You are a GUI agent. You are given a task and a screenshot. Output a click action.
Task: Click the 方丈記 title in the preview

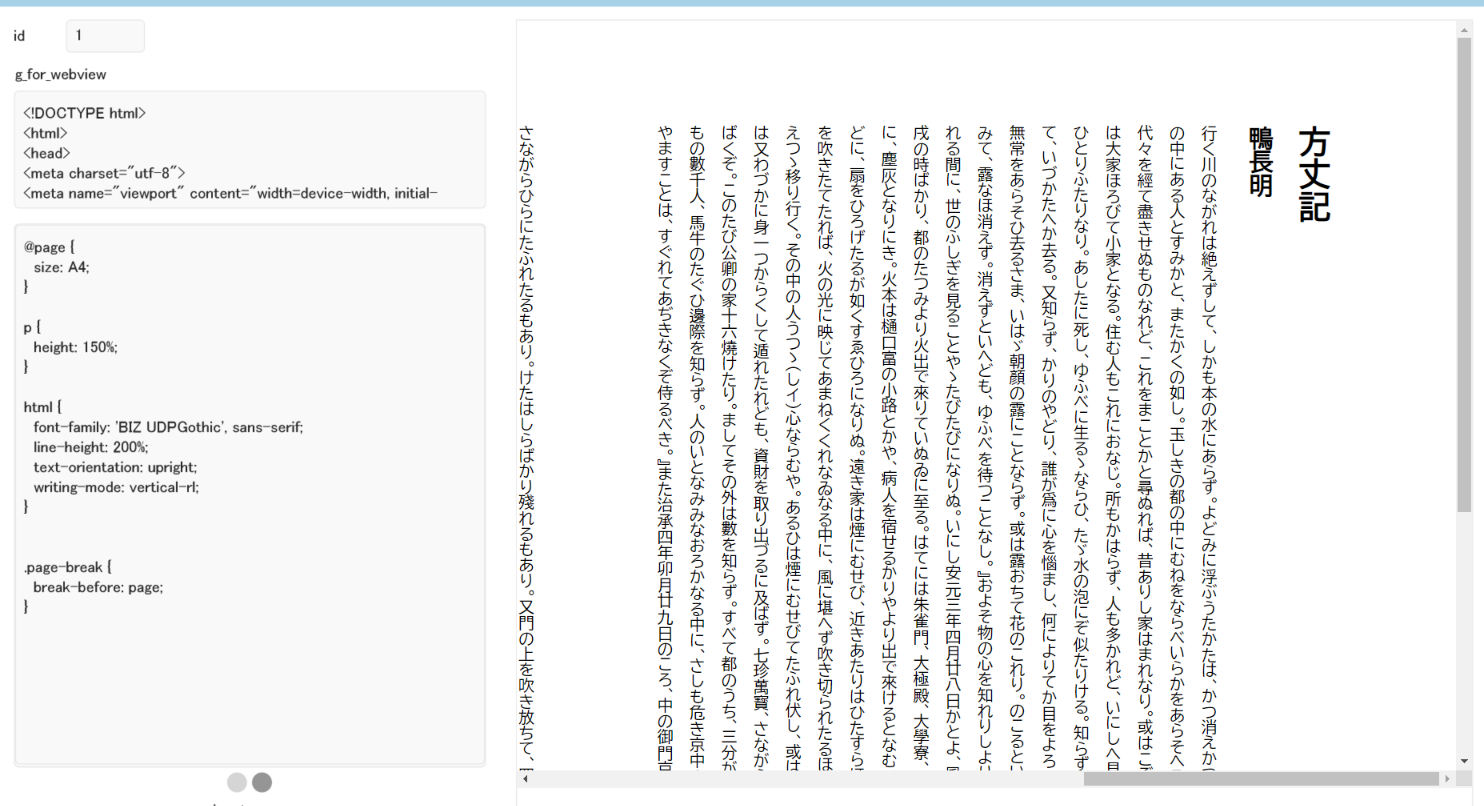(x=1314, y=175)
